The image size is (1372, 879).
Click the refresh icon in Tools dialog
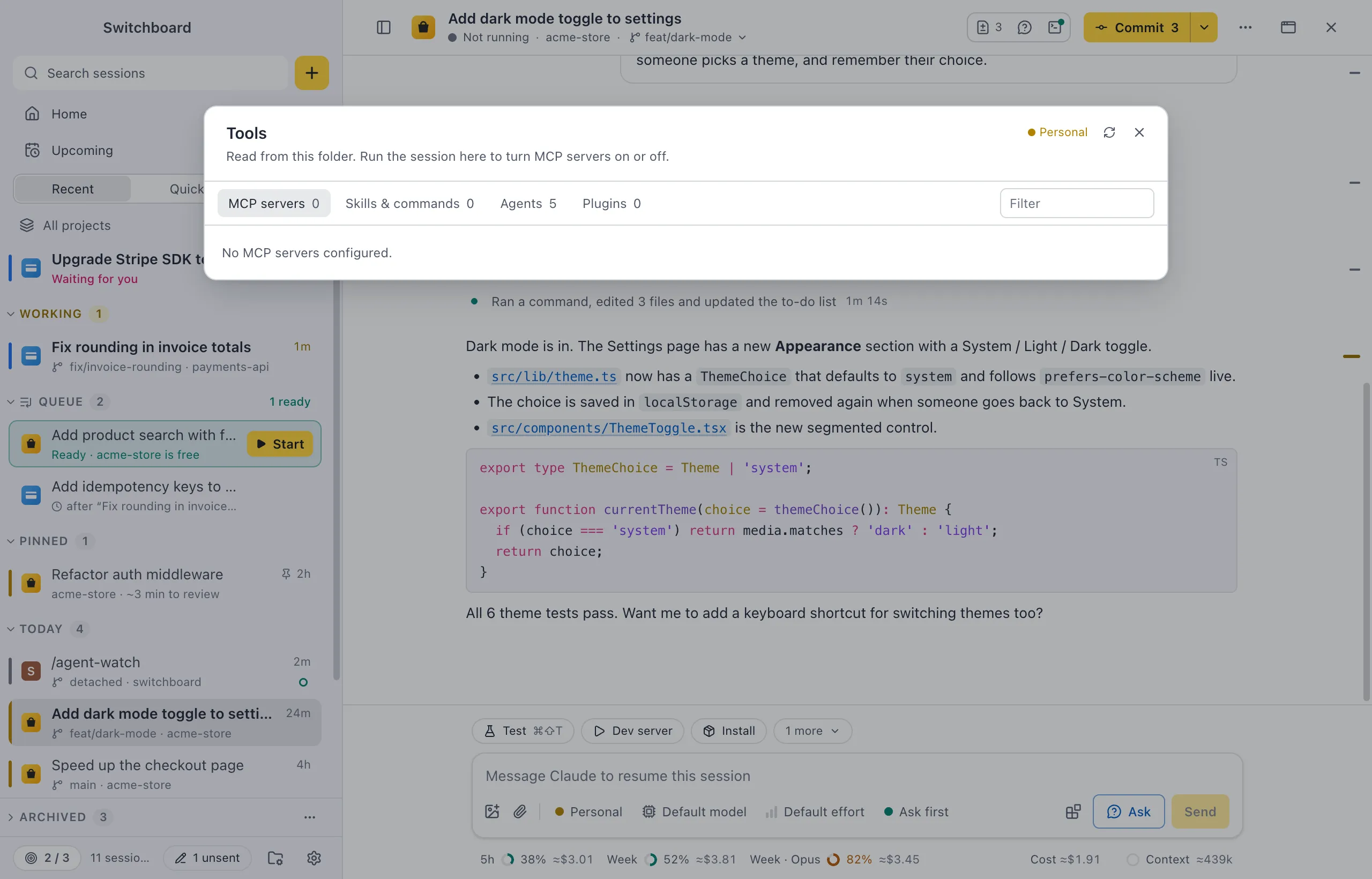1109,132
